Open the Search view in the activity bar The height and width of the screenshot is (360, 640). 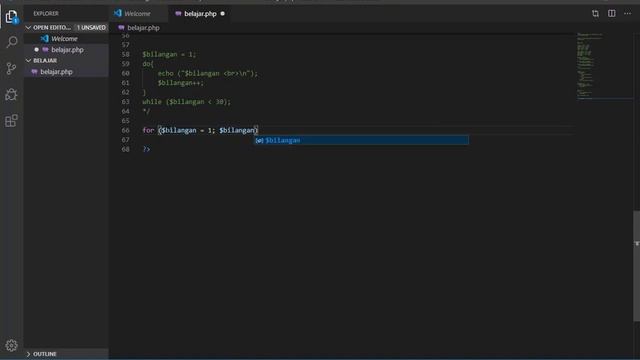[11, 42]
